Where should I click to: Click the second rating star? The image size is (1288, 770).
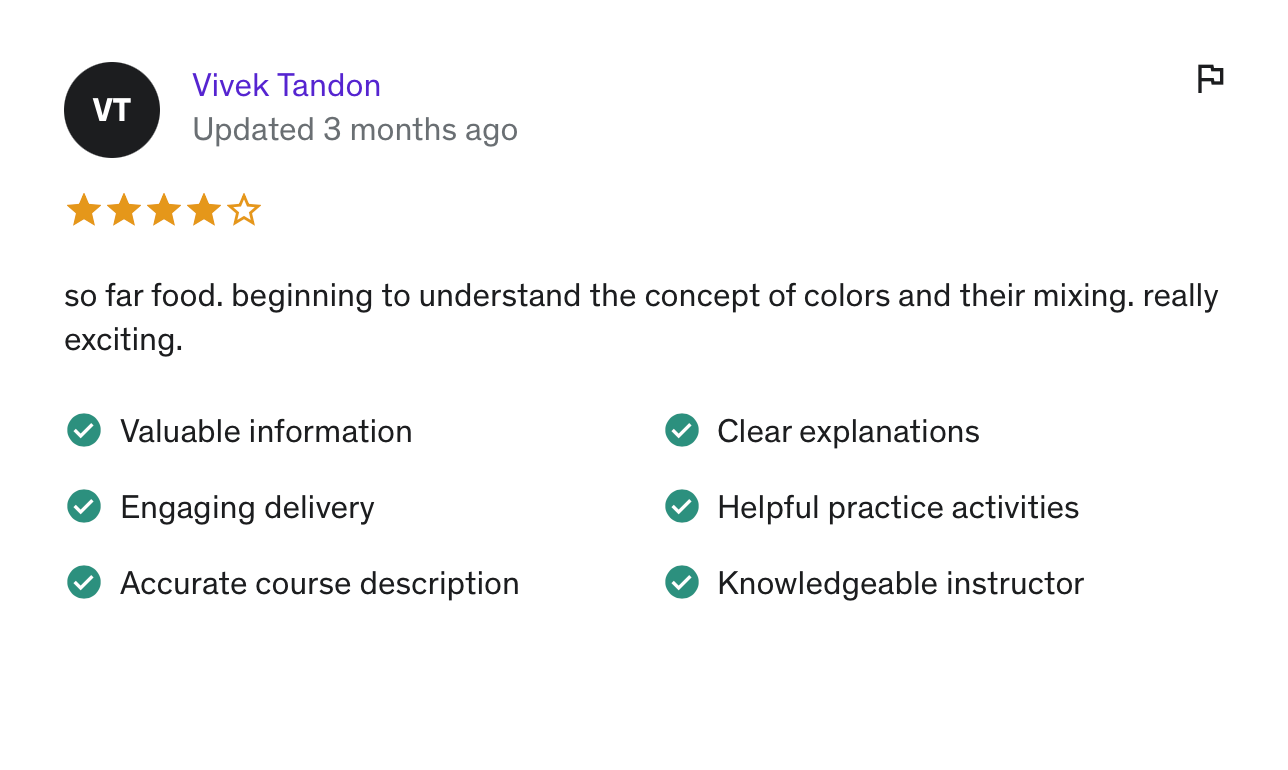tap(124, 211)
